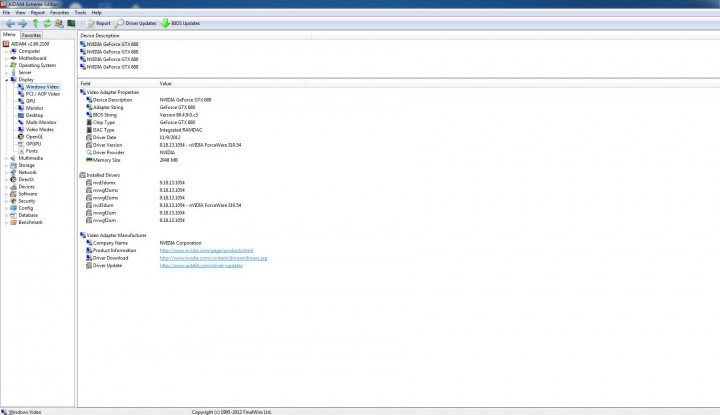720x415 pixels.
Task: Expand the Benchmark tree node arrow
Action: click(x=6, y=223)
